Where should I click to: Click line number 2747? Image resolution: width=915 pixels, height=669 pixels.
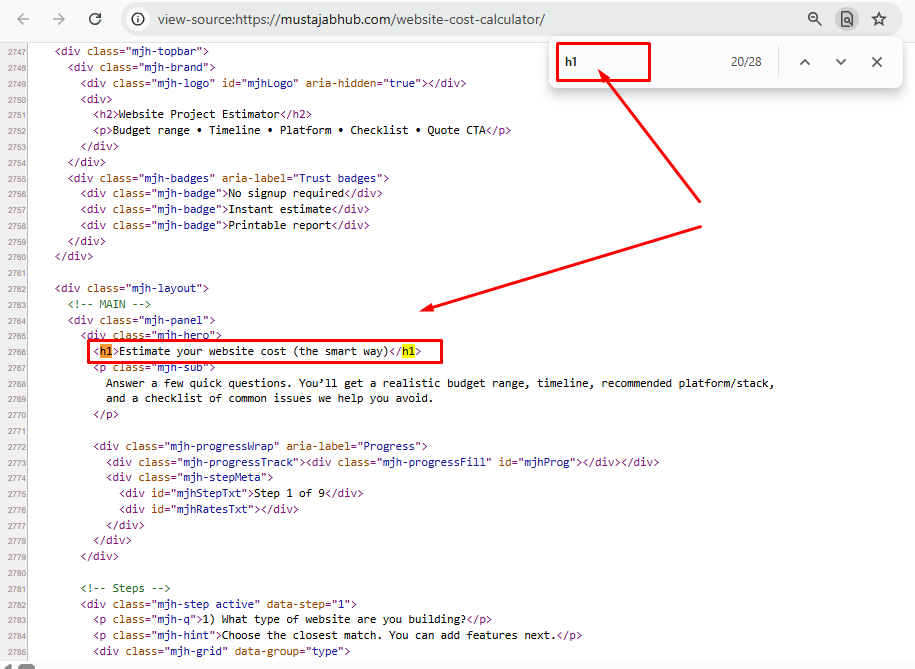[17, 52]
